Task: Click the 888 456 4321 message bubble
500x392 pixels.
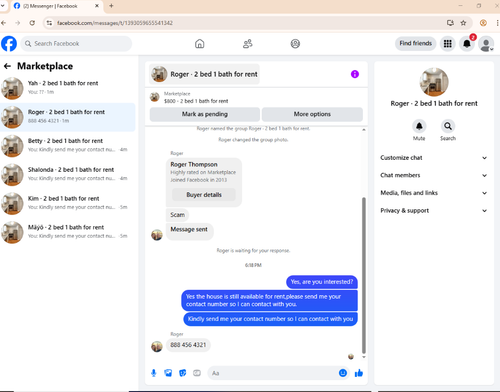Action: tap(188, 345)
